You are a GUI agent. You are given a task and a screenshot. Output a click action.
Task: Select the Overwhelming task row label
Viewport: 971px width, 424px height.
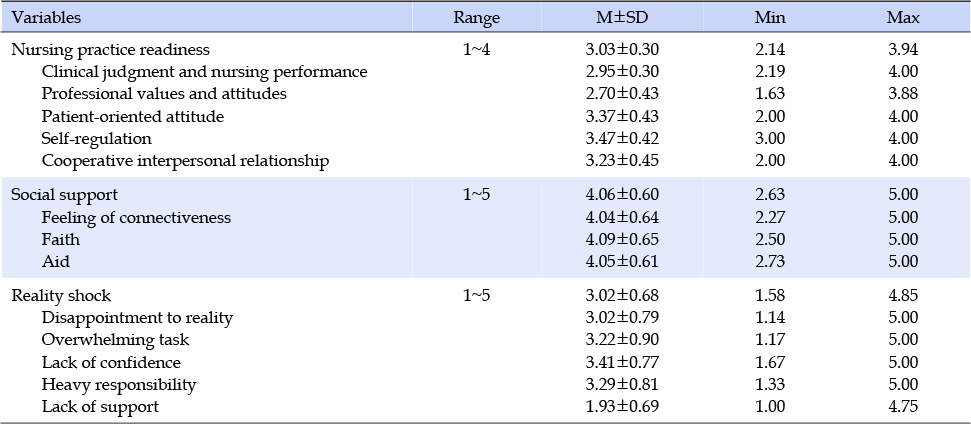tap(115, 340)
